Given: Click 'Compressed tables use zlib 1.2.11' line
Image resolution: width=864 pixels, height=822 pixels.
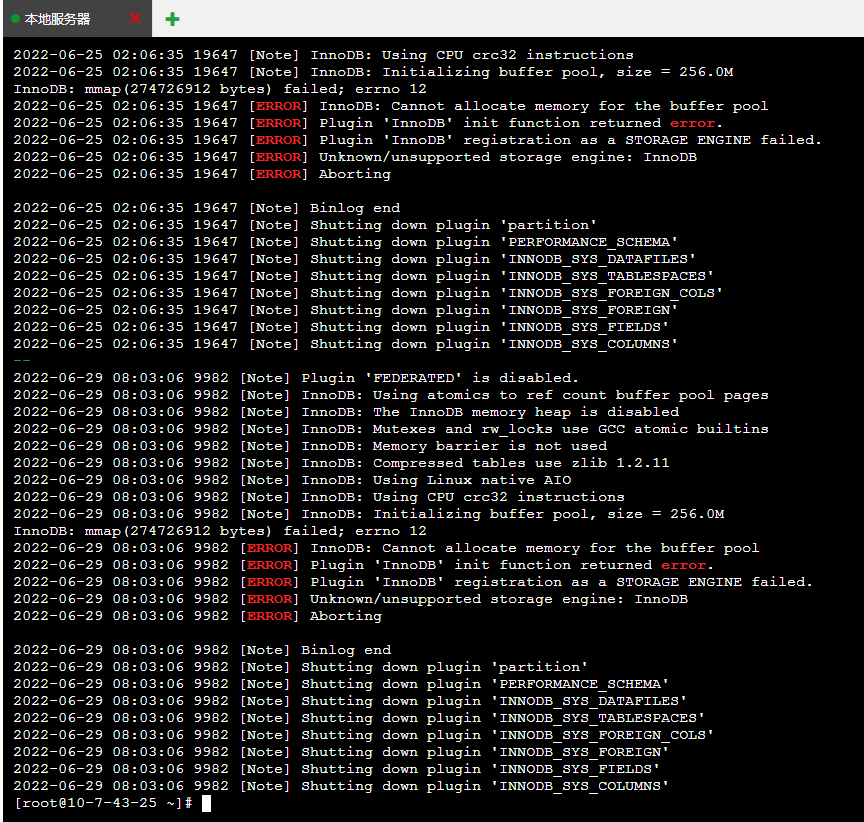Looking at the screenshot, I should tap(521, 463).
